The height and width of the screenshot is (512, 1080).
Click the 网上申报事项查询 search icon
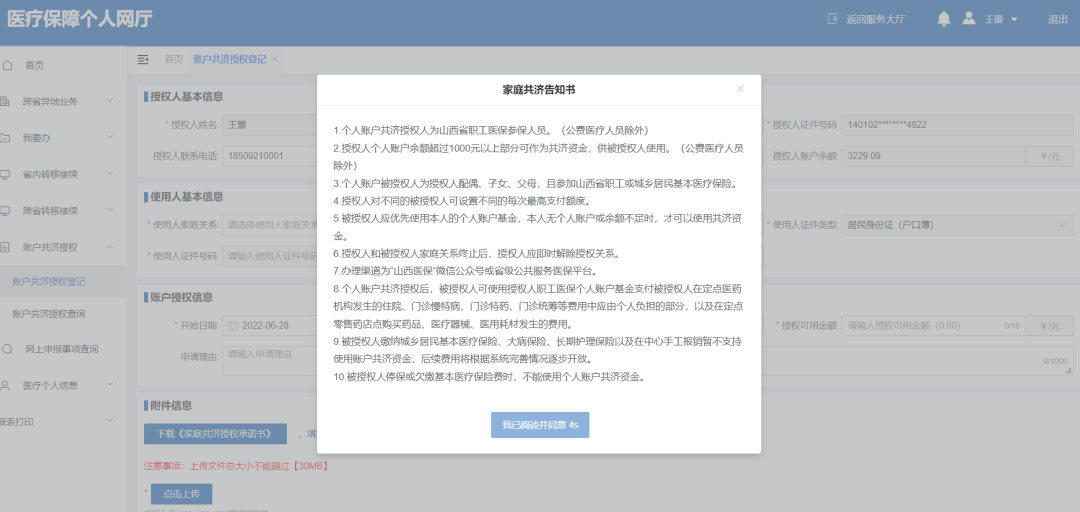click(x=8, y=349)
